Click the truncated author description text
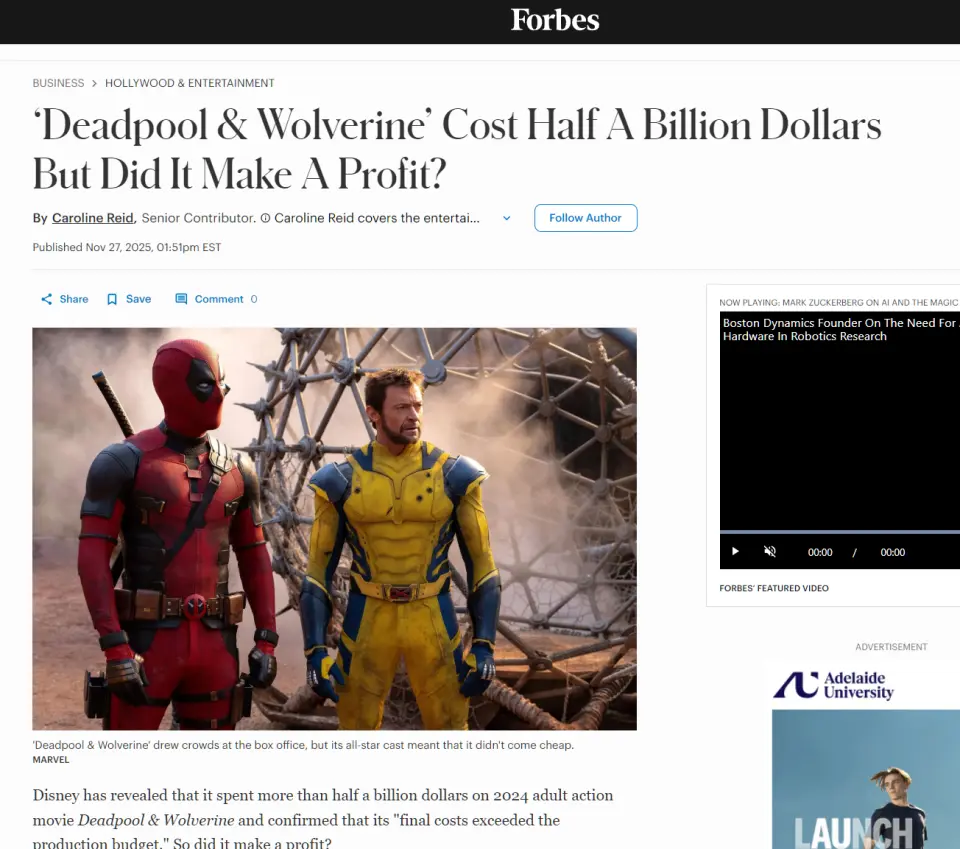This screenshot has height=849, width=960. tap(377, 218)
